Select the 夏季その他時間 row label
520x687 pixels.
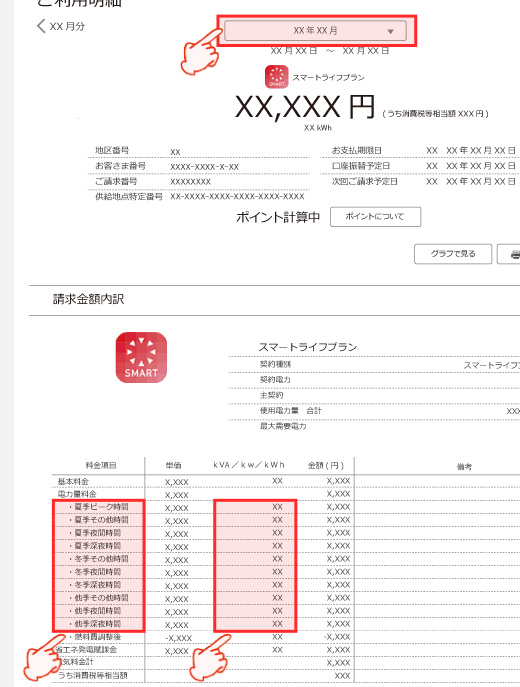[99, 520]
